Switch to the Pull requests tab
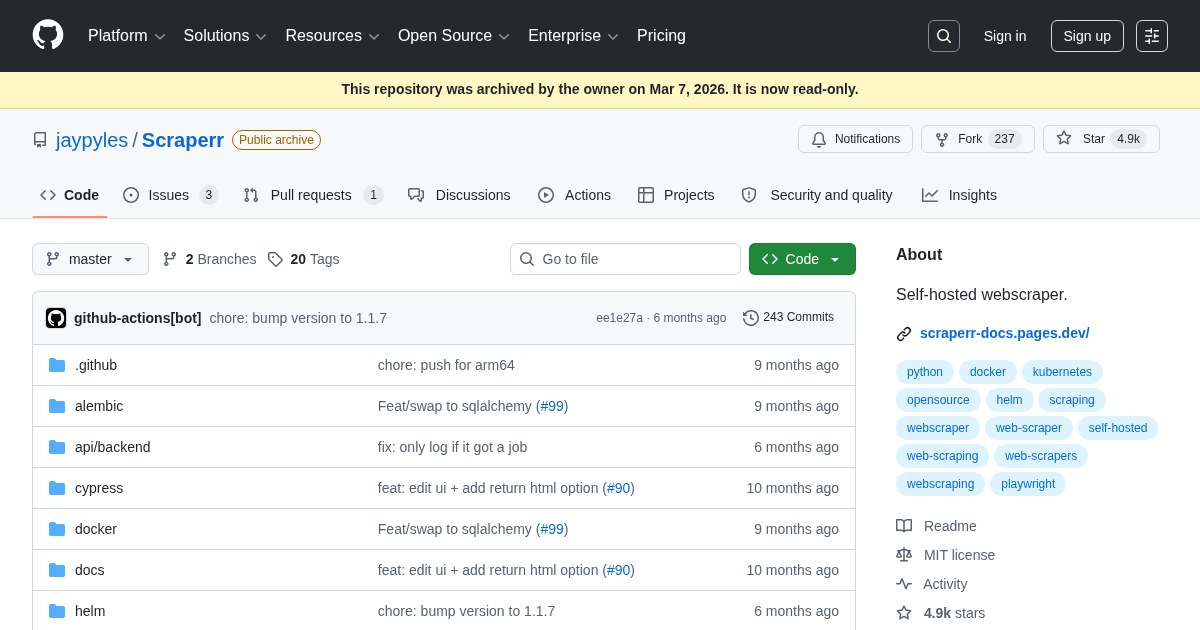Image resolution: width=1200 pixels, height=630 pixels. [313, 195]
